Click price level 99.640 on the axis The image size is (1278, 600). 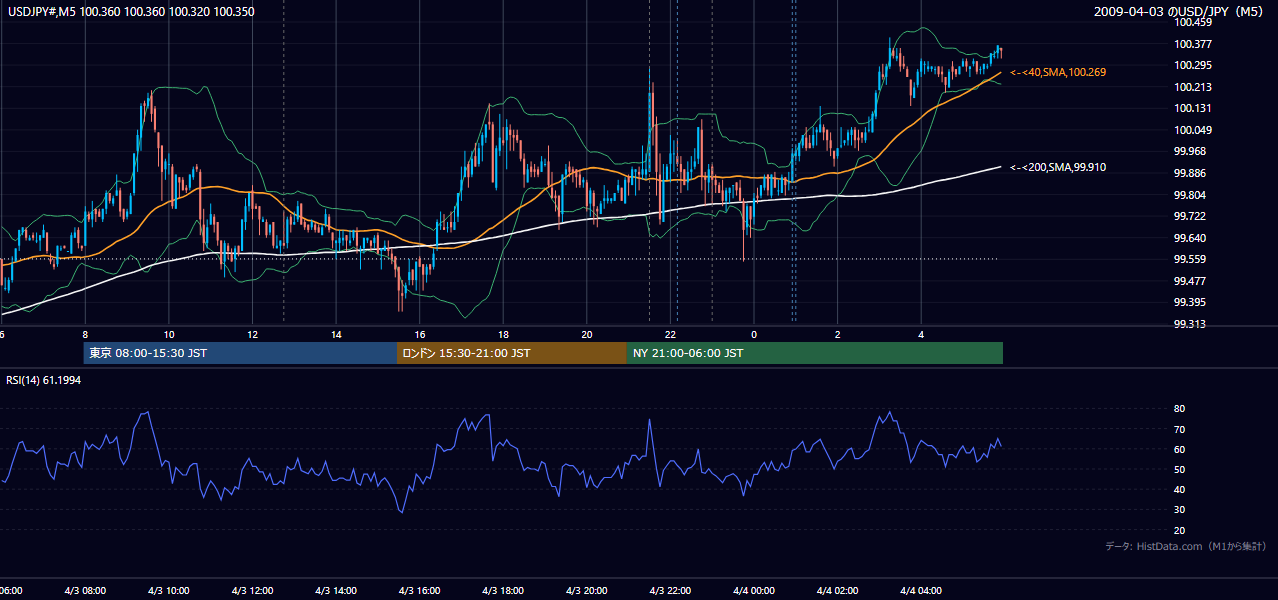pos(1192,238)
